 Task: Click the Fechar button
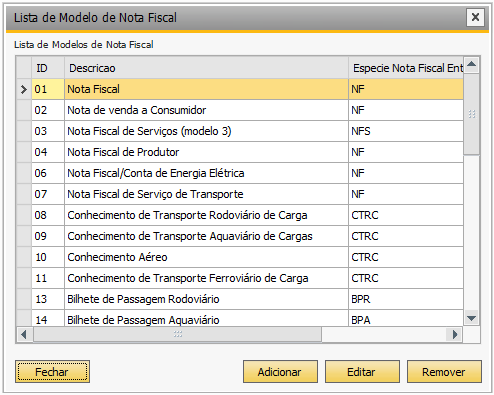(52, 372)
